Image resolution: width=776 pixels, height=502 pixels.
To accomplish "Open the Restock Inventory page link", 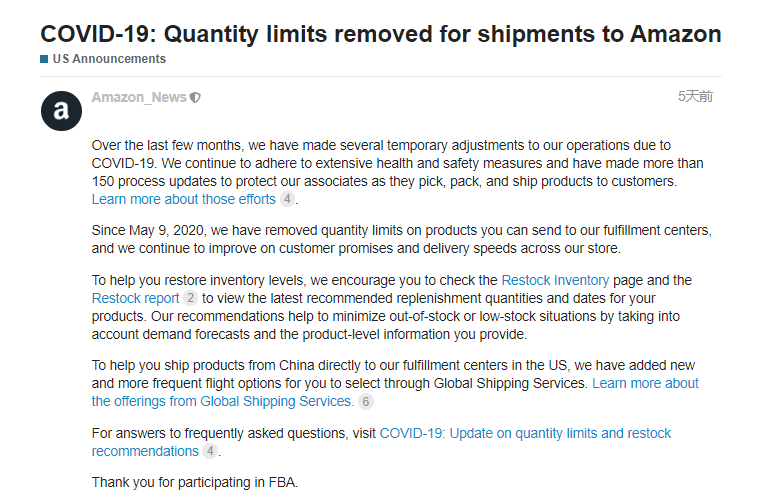I will 555,280.
